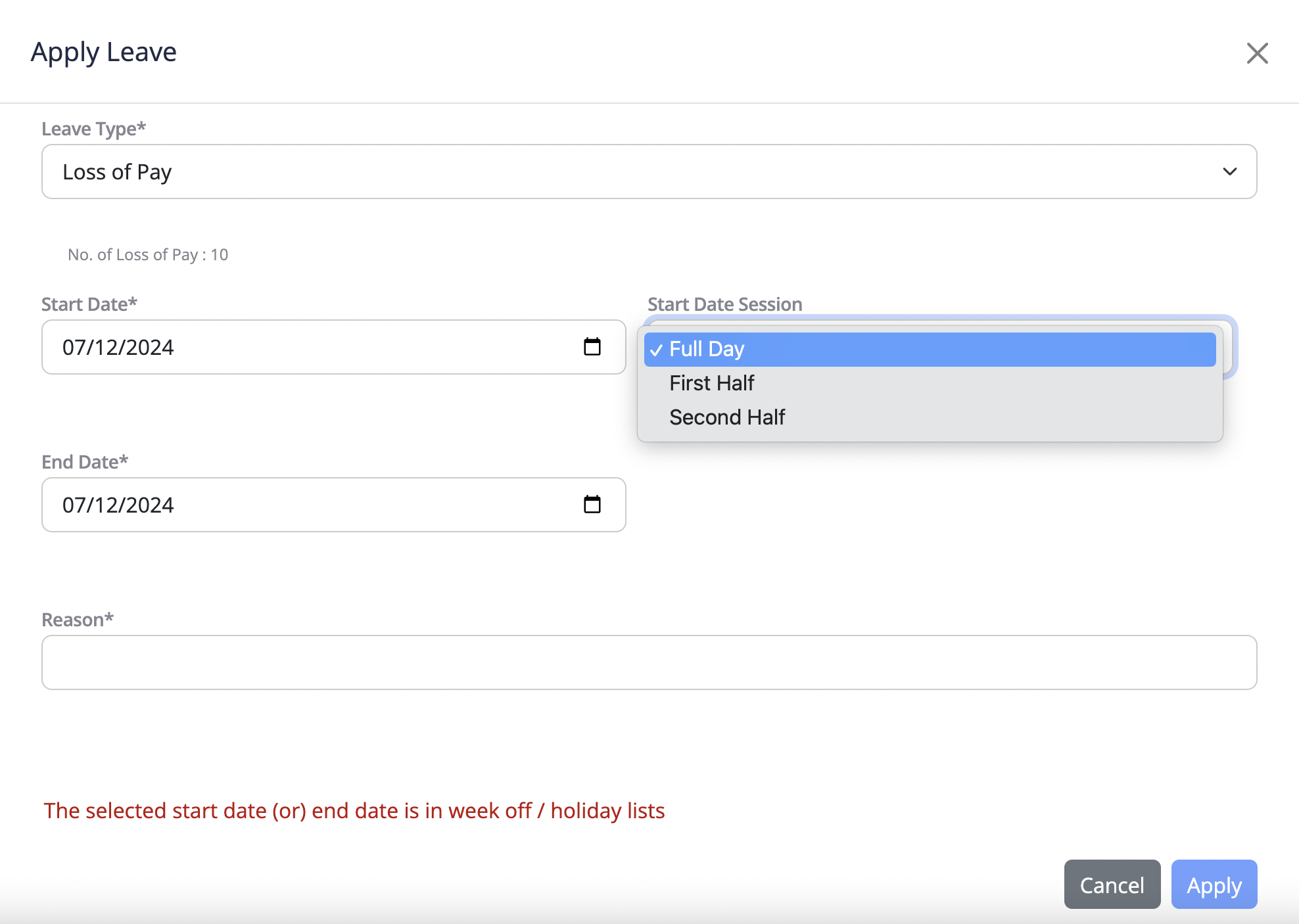This screenshot has height=924, width=1299.
Task: Click the Leave Type field label
Action: point(93,129)
